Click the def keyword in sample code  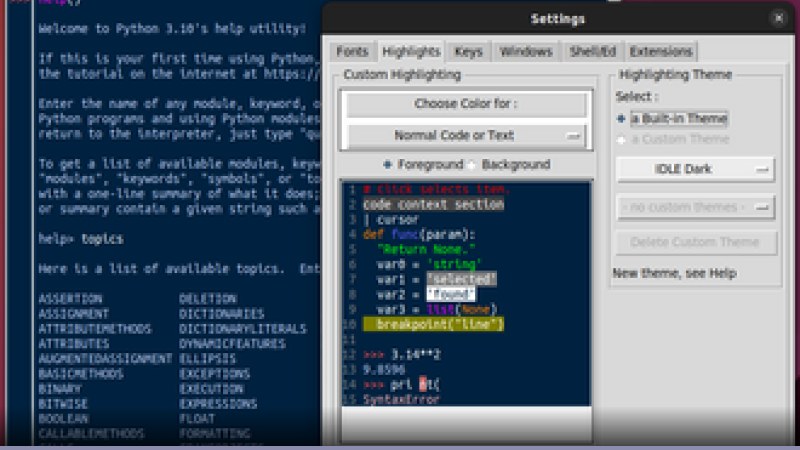(x=373, y=235)
